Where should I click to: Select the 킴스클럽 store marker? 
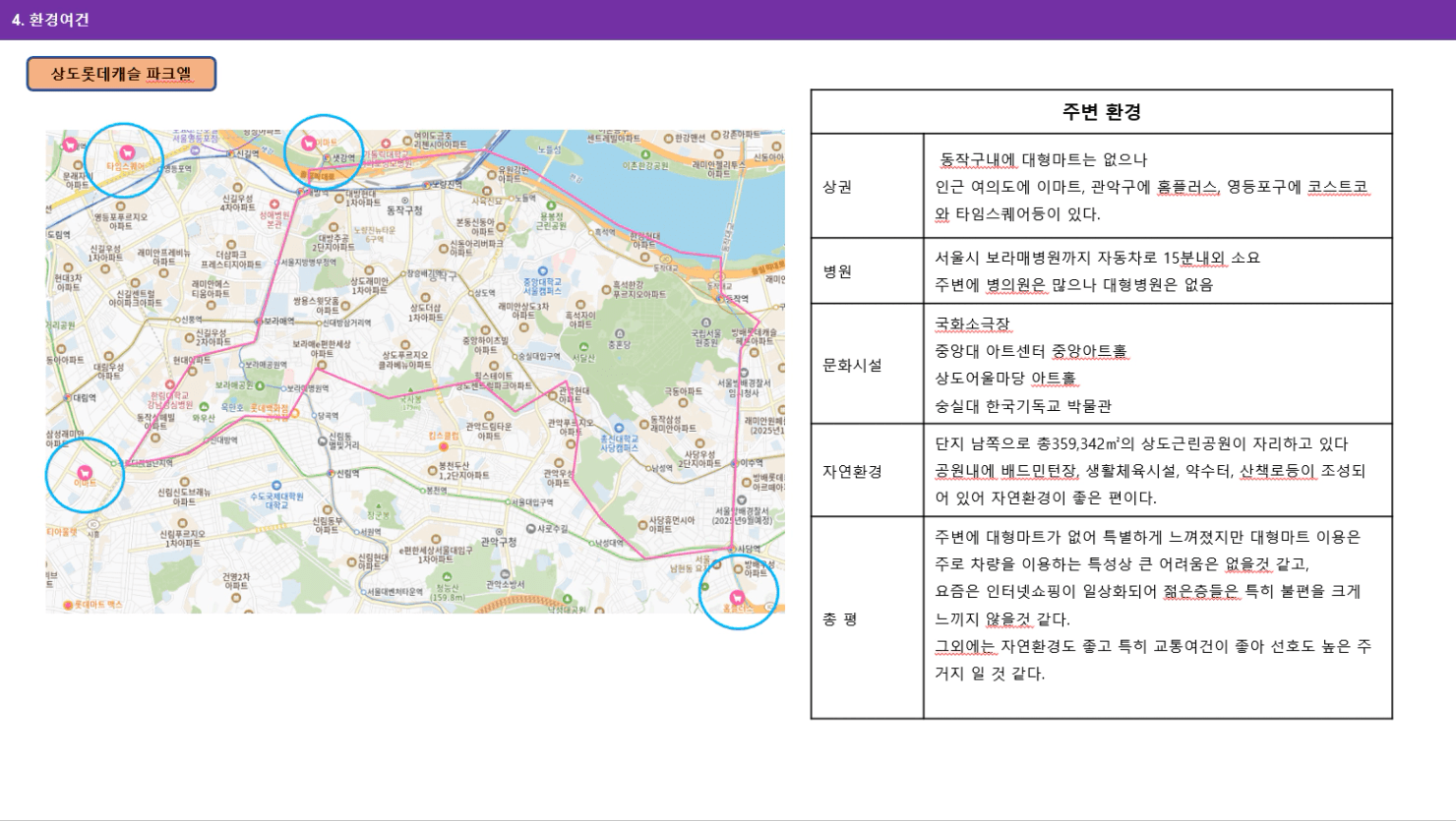click(x=443, y=446)
